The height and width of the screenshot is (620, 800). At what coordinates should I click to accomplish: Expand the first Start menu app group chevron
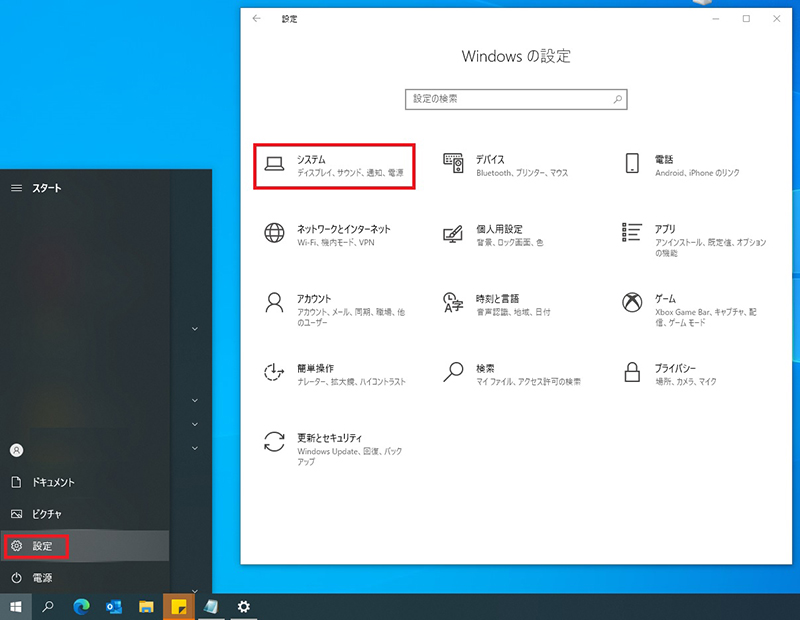click(x=194, y=329)
